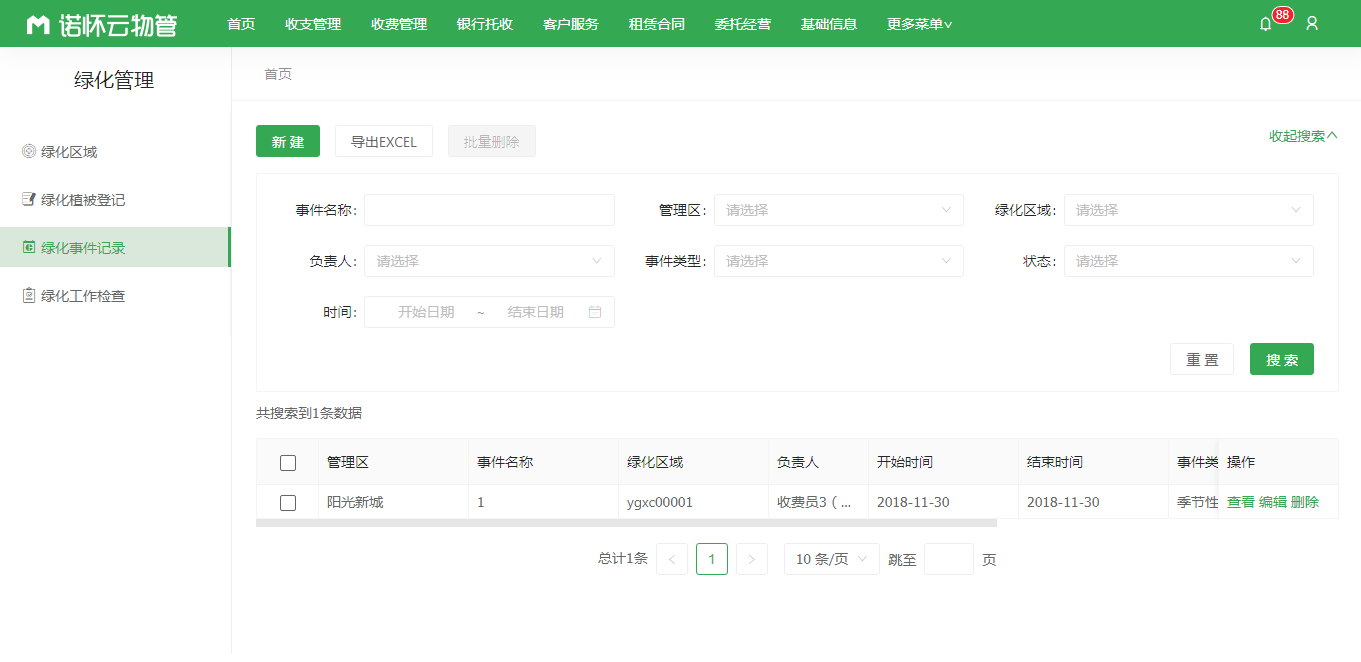Go to 银行托收 menu
This screenshot has width=1361, height=662.
coord(485,24)
